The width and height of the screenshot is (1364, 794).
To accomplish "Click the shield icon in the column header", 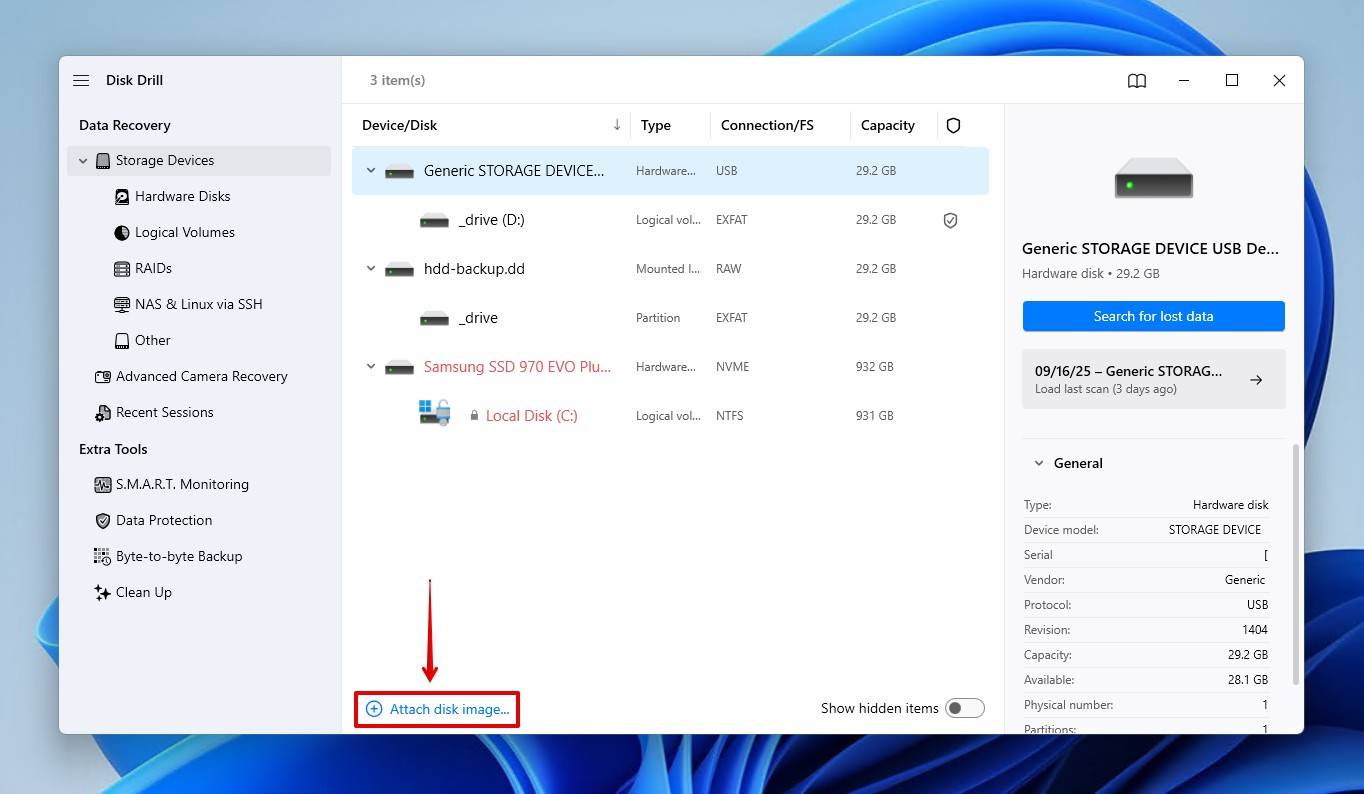I will pyautogui.click(x=953, y=125).
